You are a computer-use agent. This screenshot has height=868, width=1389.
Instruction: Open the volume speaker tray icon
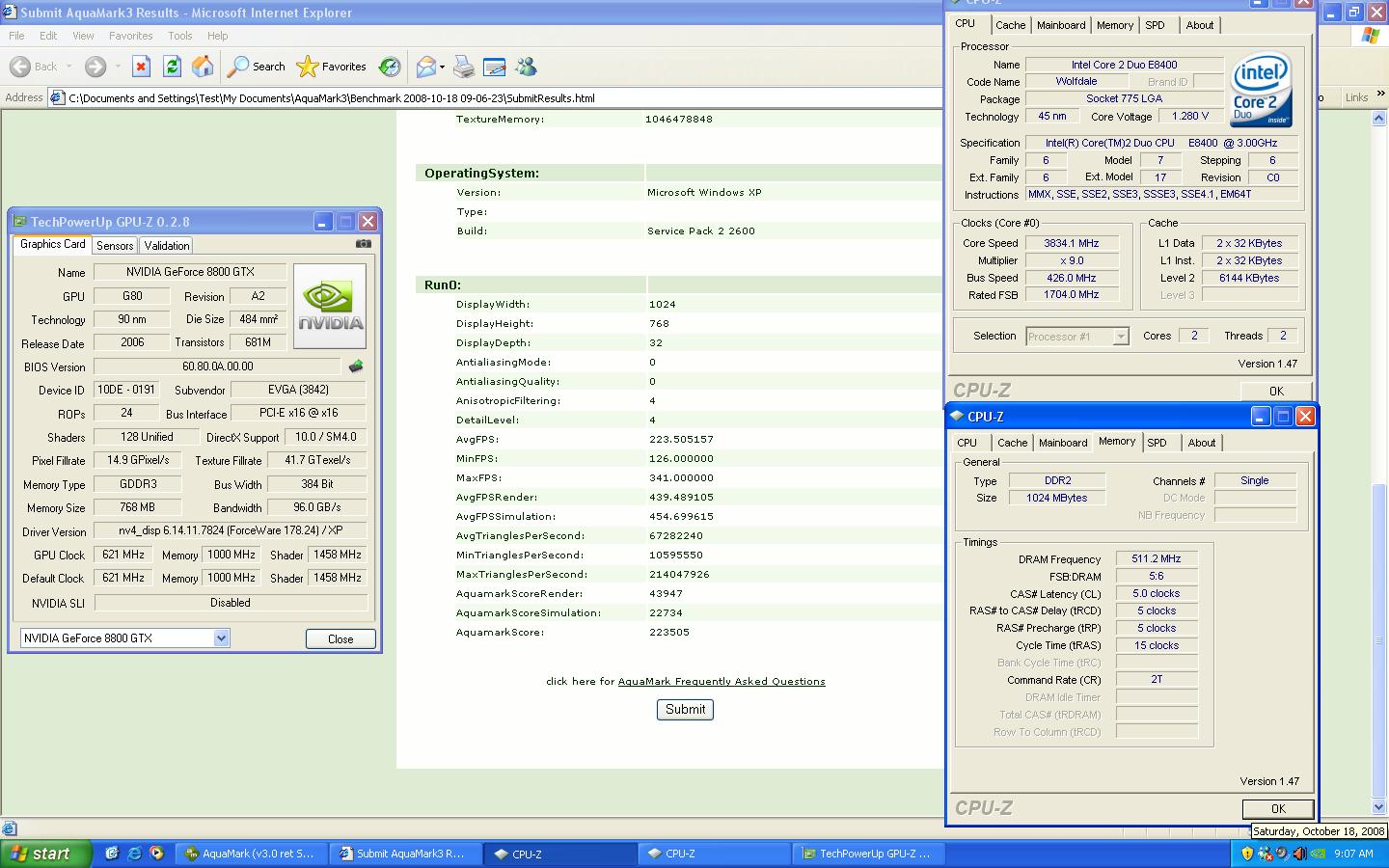click(1300, 854)
